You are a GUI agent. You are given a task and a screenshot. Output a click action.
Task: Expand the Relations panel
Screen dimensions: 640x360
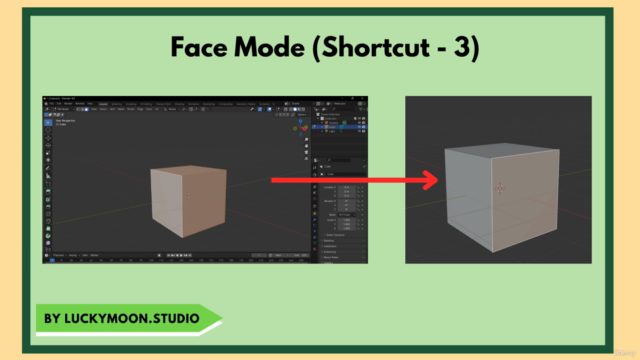tap(329, 241)
